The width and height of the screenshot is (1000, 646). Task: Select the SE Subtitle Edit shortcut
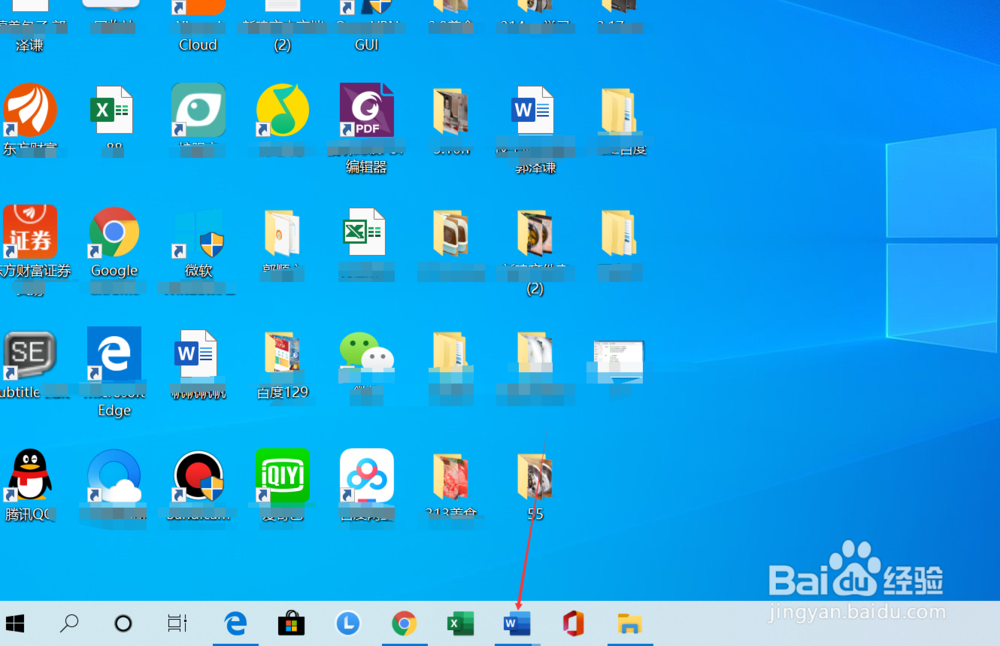(29, 354)
